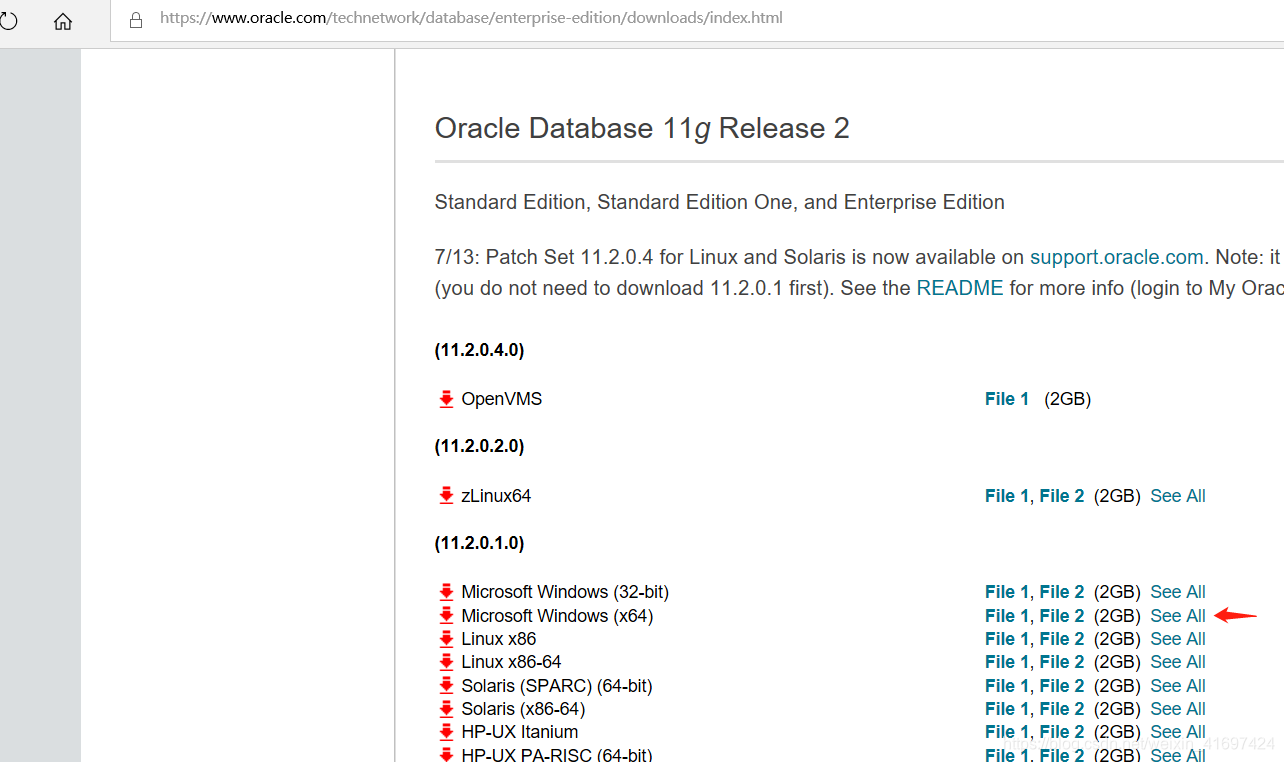The width and height of the screenshot is (1284, 762).
Task: Click the Solaris (x86-64) platform name
Action: click(523, 709)
